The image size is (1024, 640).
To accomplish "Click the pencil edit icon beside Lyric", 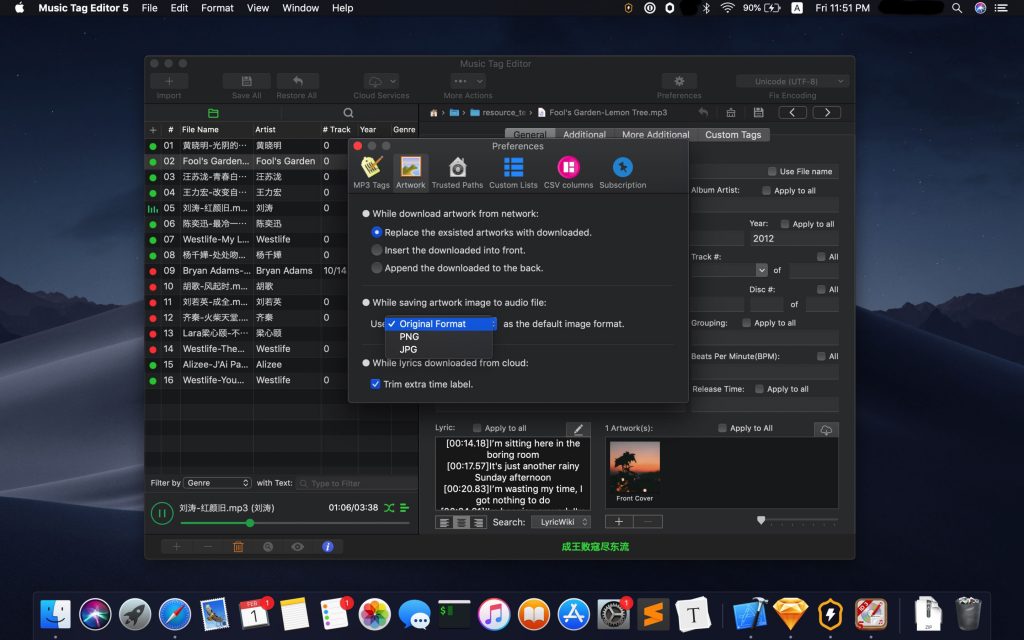I will tap(578, 429).
